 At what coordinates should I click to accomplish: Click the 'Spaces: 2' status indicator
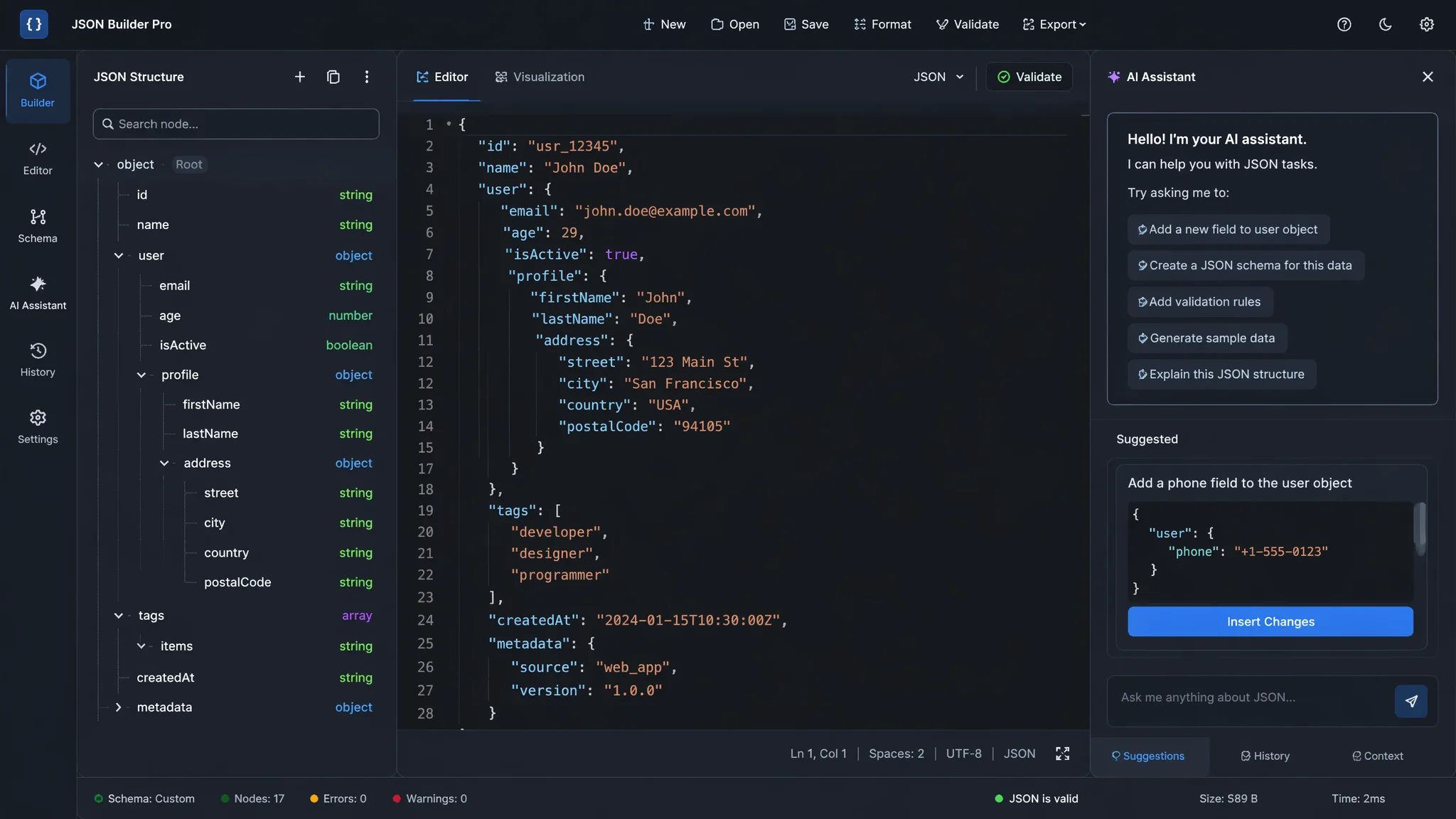(x=896, y=754)
